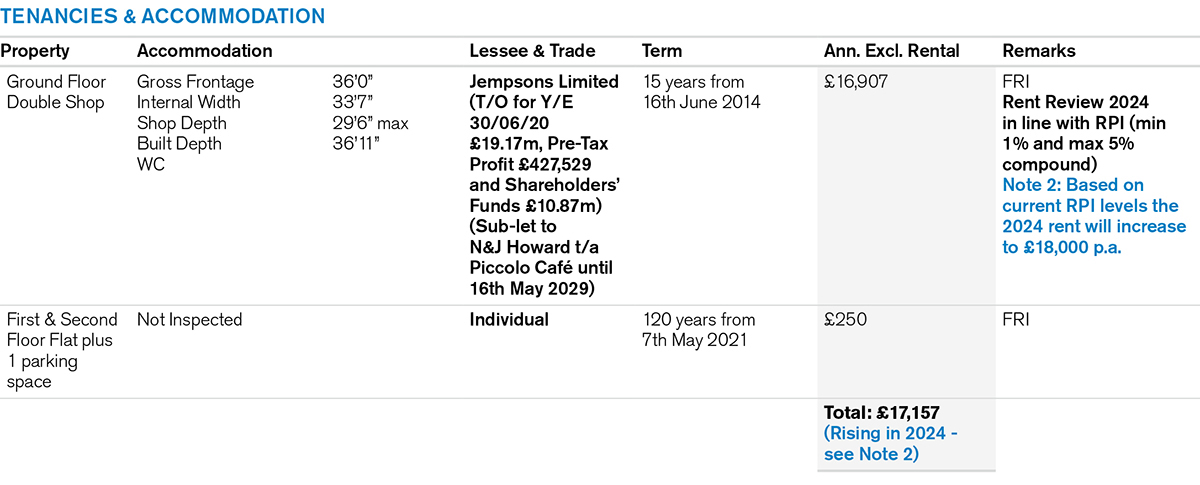
Task: Click the Gross Frontage measurement label
Action: (196, 82)
